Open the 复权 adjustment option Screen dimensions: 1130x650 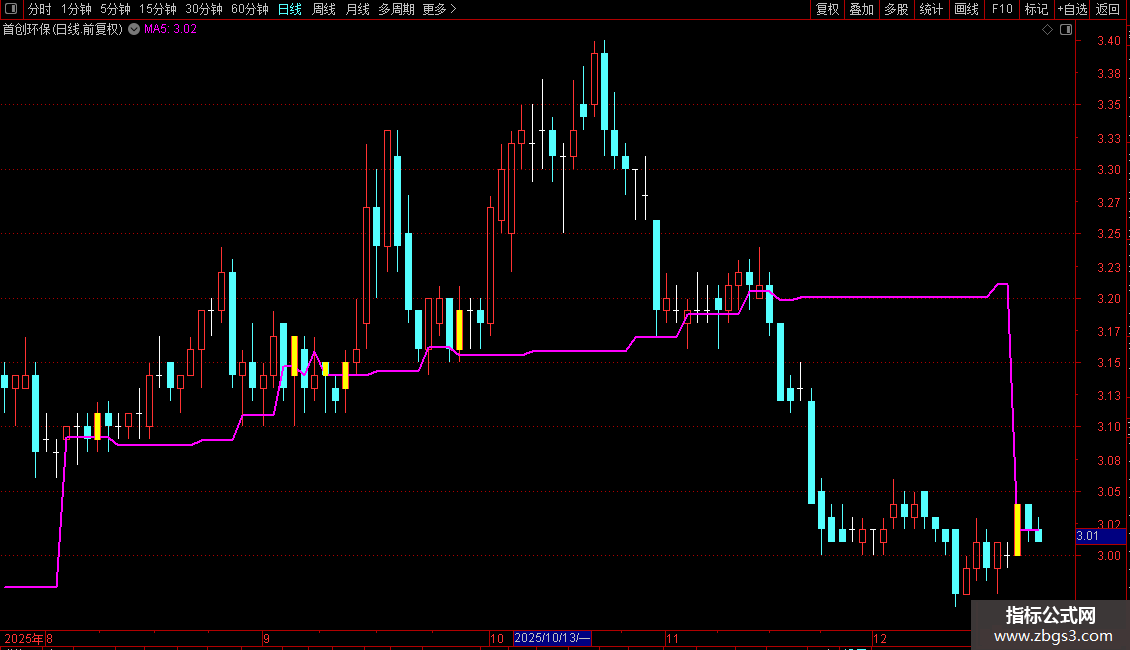tap(827, 9)
